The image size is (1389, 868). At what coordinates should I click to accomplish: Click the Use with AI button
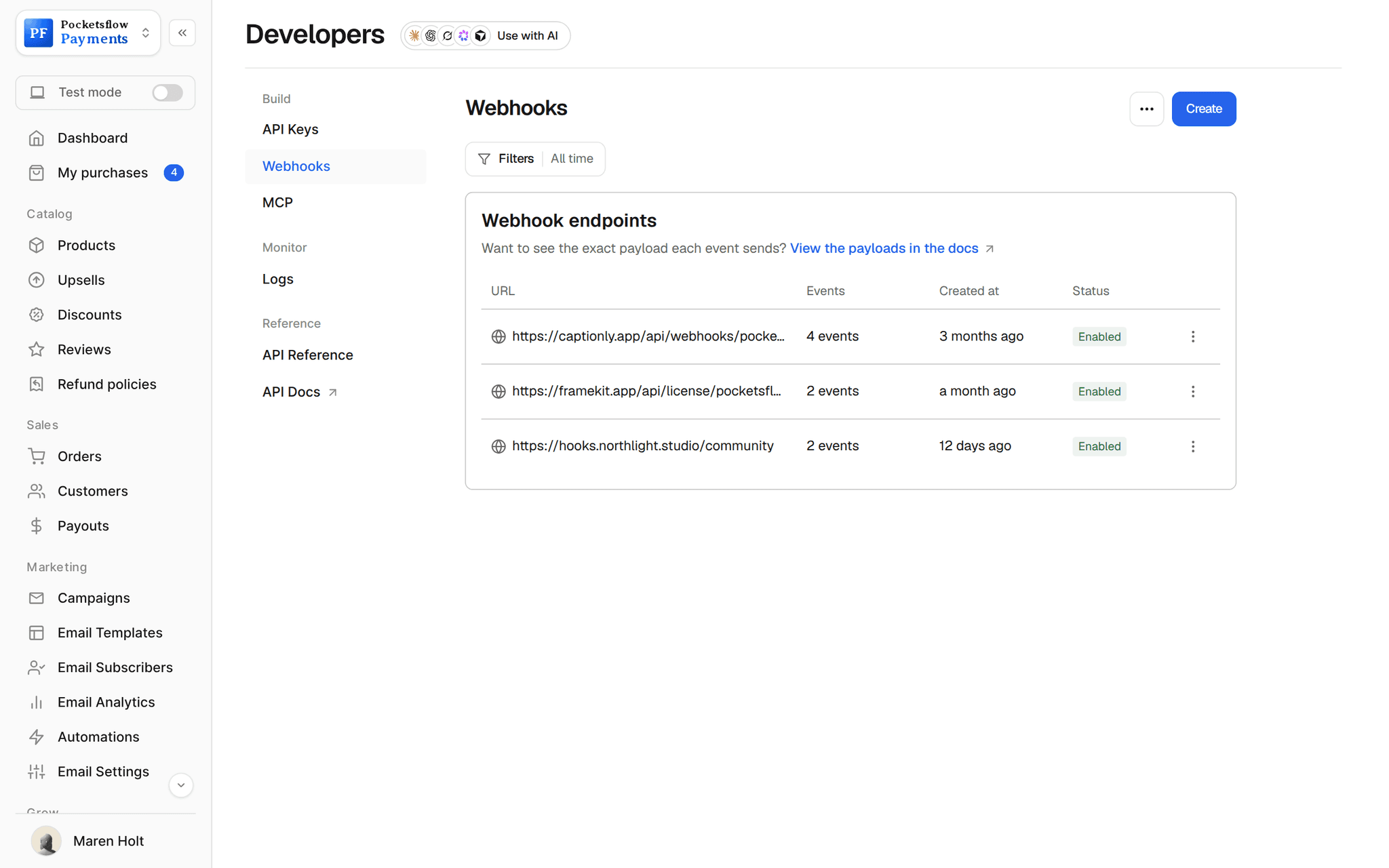pyautogui.click(x=486, y=36)
